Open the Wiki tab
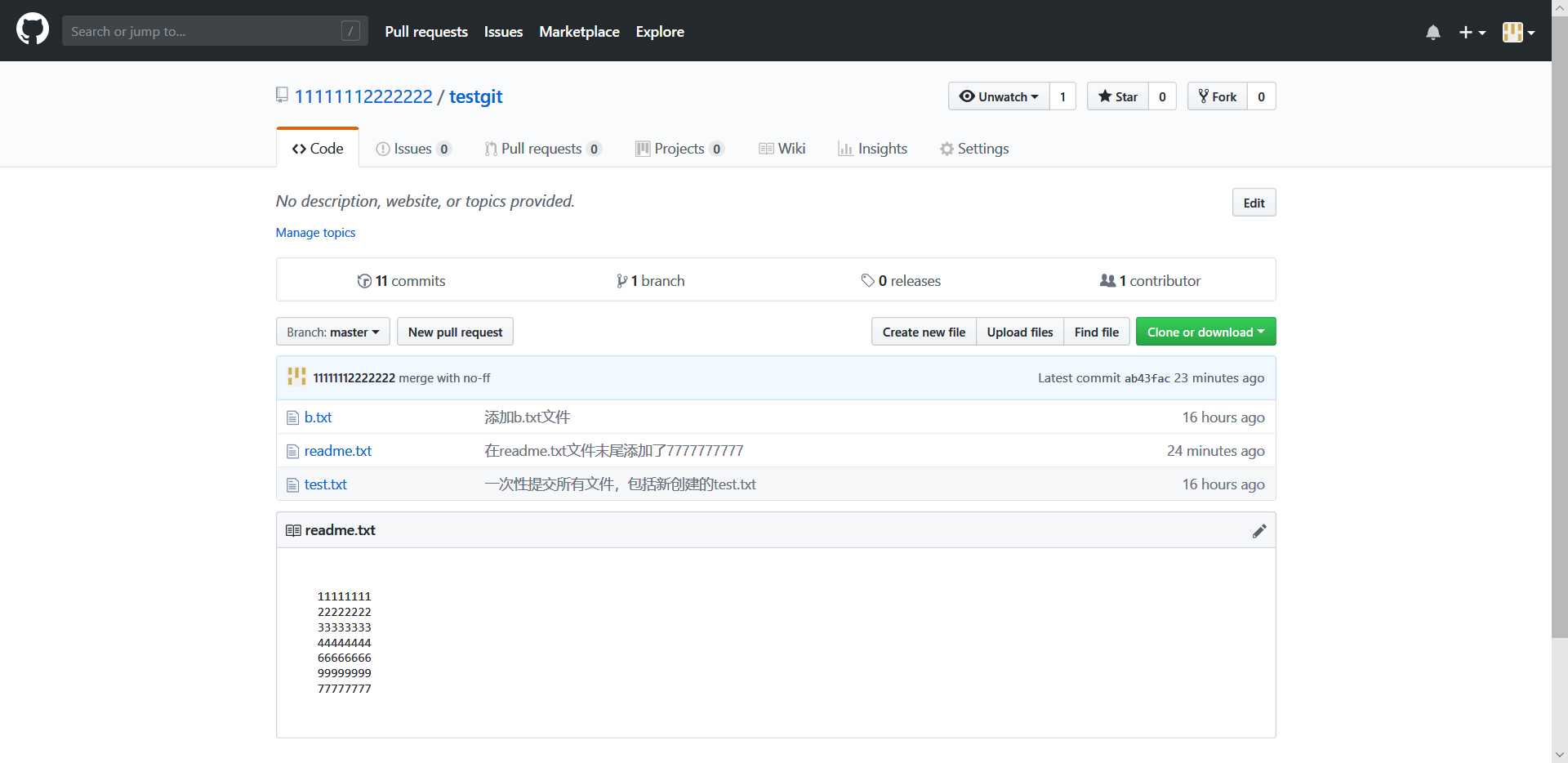This screenshot has width=1568, height=763. (x=782, y=148)
